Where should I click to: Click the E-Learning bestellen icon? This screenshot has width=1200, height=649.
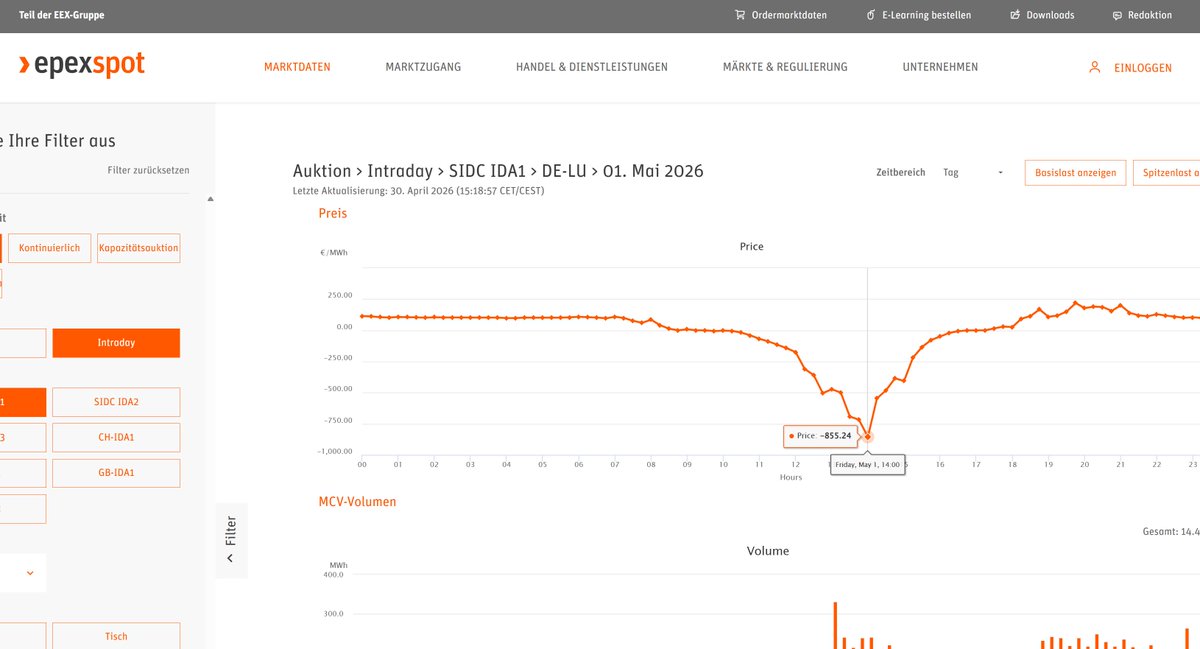tap(871, 15)
